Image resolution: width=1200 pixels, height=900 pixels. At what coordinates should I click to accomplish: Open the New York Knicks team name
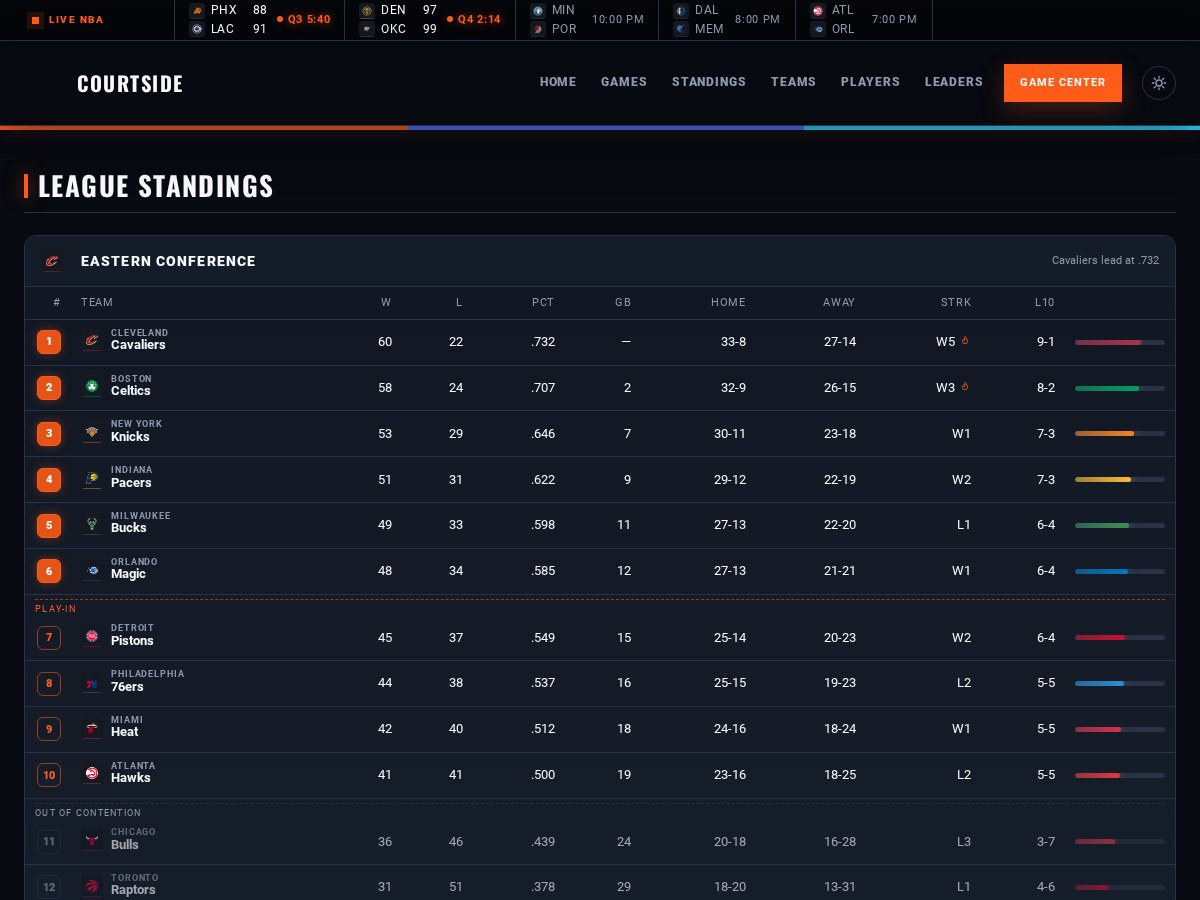pyautogui.click(x=137, y=431)
